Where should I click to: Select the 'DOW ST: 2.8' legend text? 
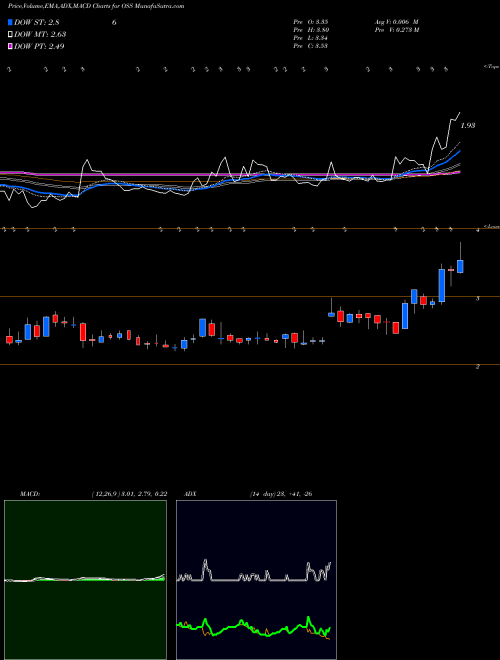click(x=39, y=22)
